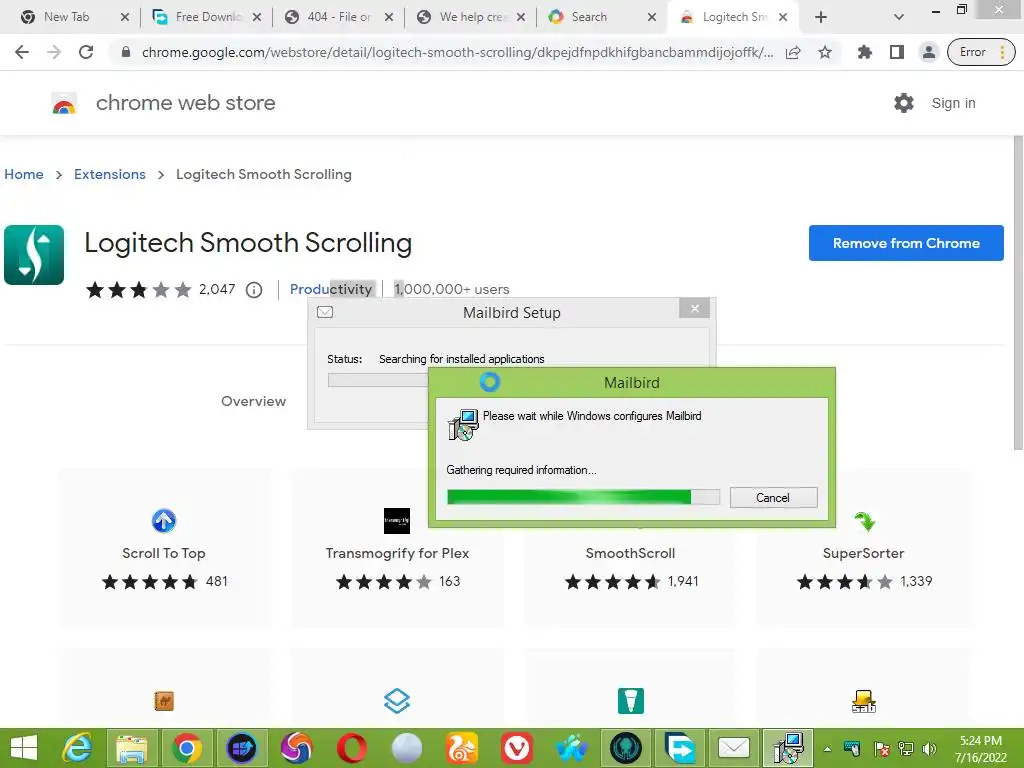The height and width of the screenshot is (768, 1024).
Task: Open the Overview section tab
Action: (253, 401)
